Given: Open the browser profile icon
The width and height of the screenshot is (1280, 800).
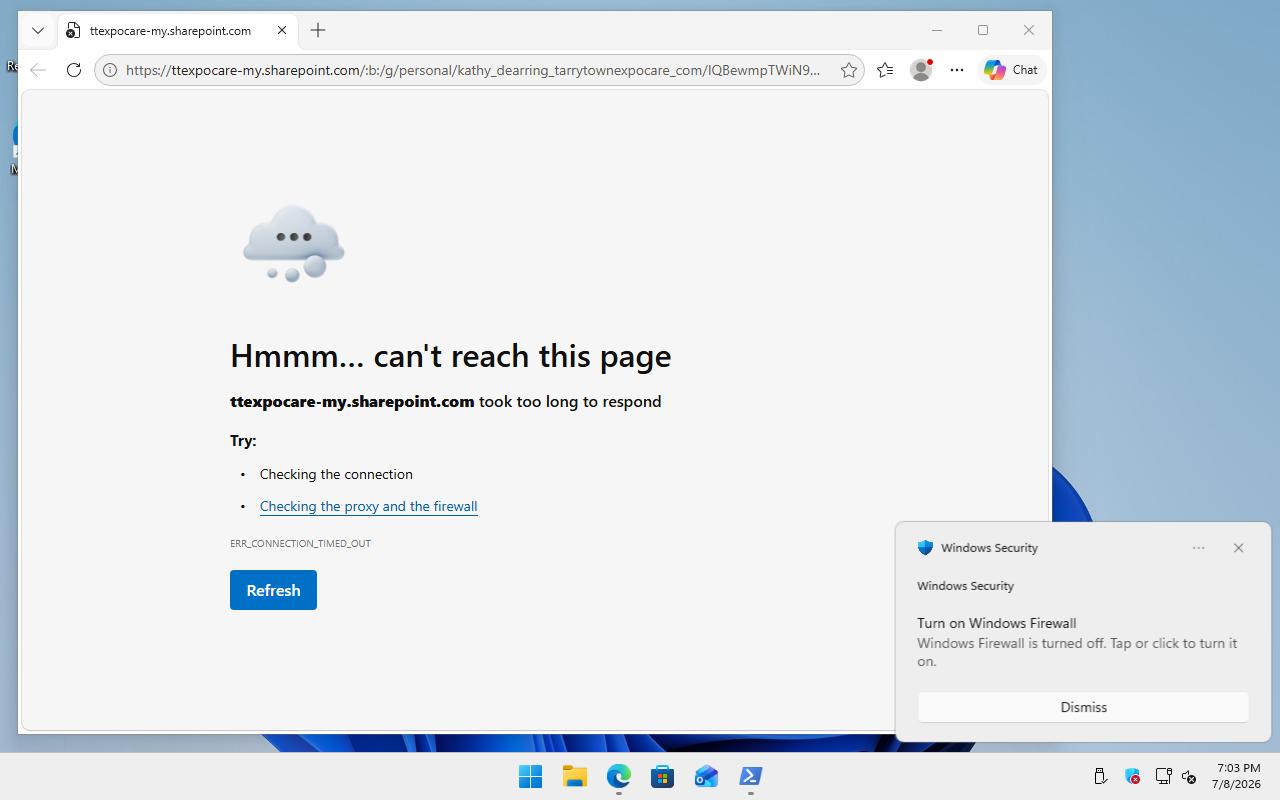Looking at the screenshot, I should 921,70.
